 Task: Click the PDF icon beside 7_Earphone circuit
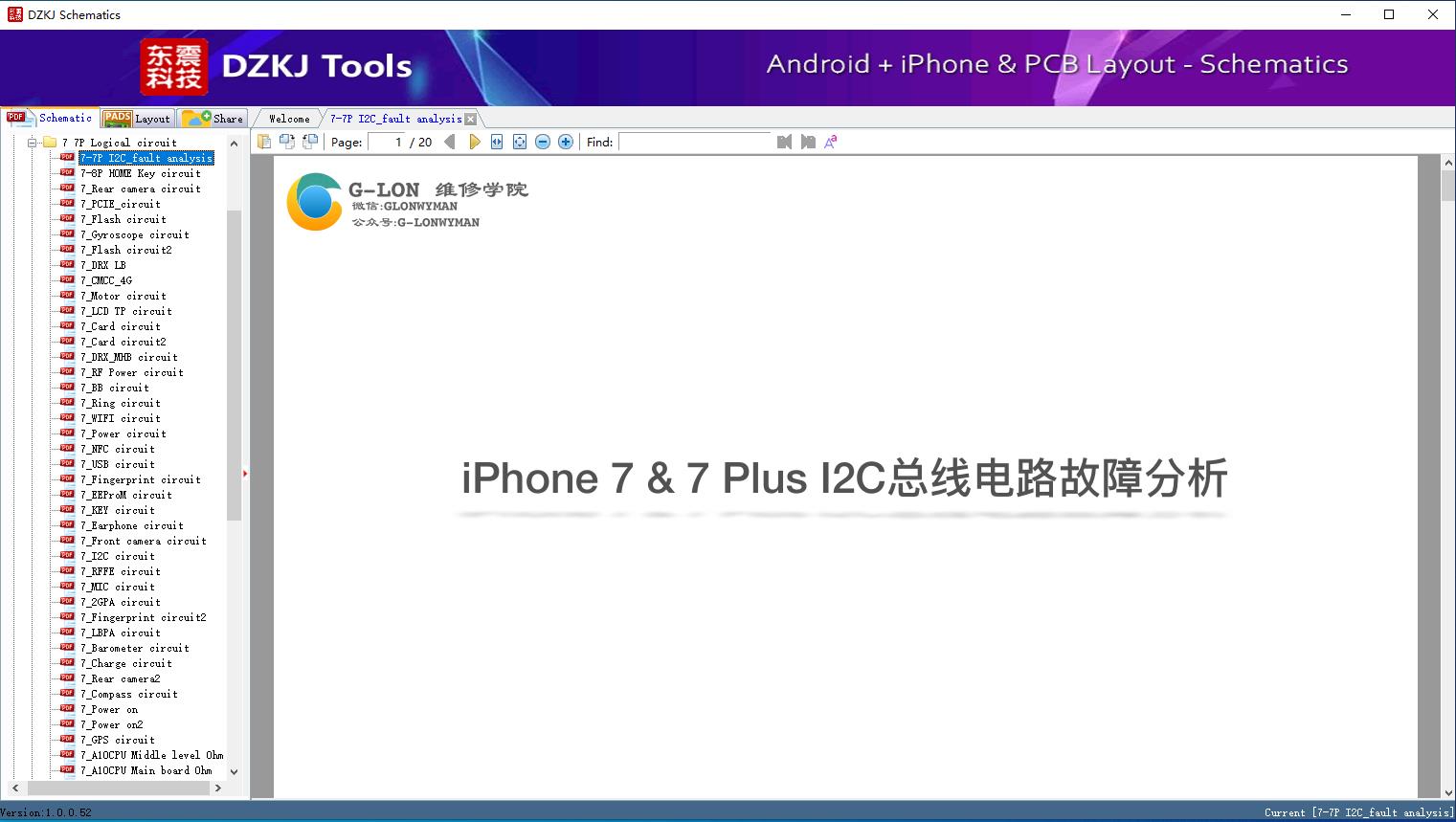(67, 525)
